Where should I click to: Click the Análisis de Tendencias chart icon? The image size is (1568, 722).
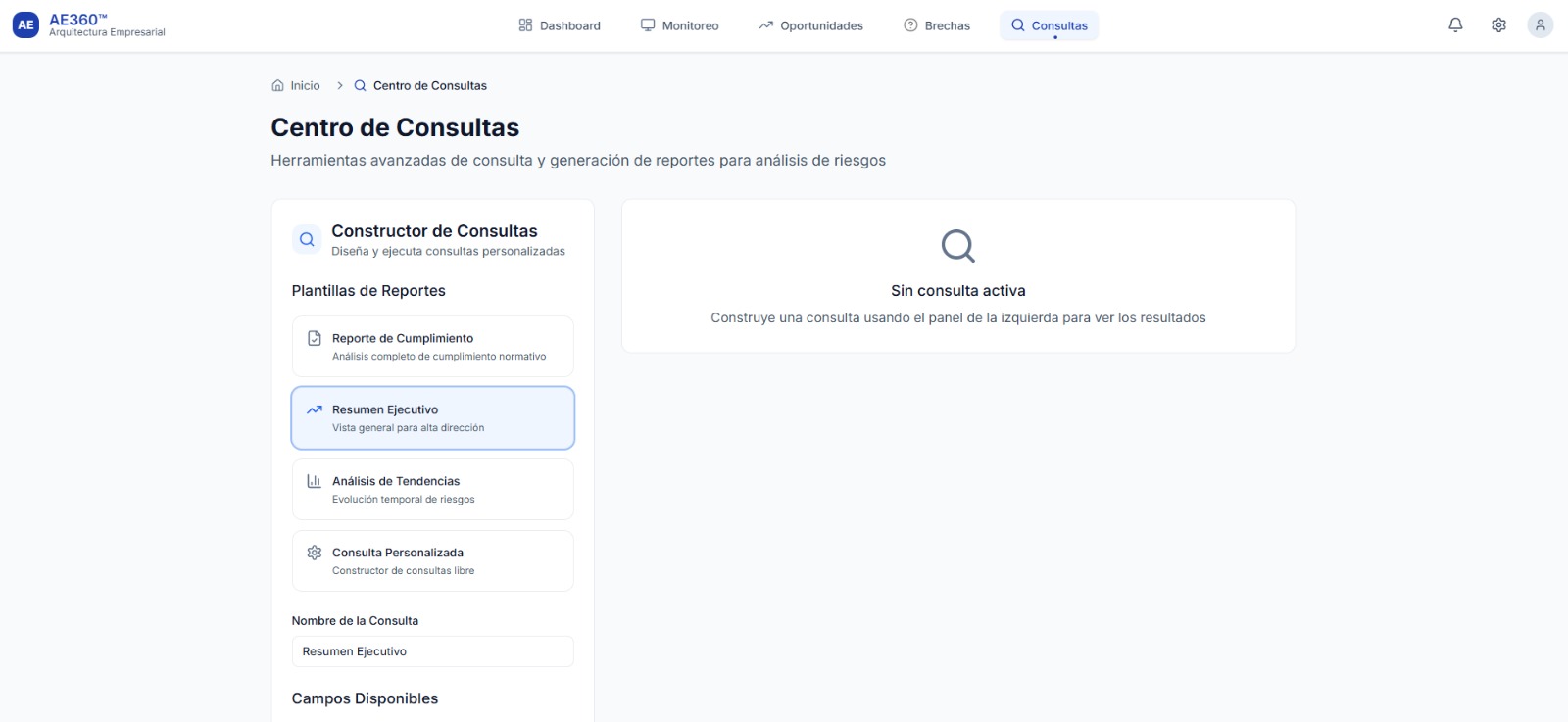point(315,481)
